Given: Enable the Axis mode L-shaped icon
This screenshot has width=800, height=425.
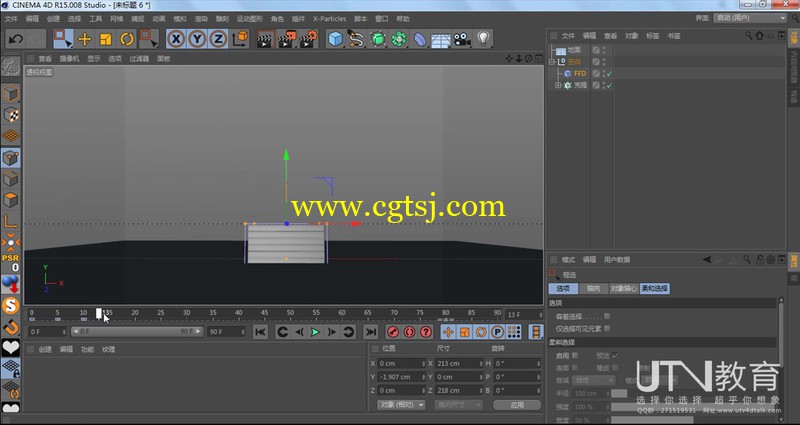Looking at the screenshot, I should tap(11, 221).
